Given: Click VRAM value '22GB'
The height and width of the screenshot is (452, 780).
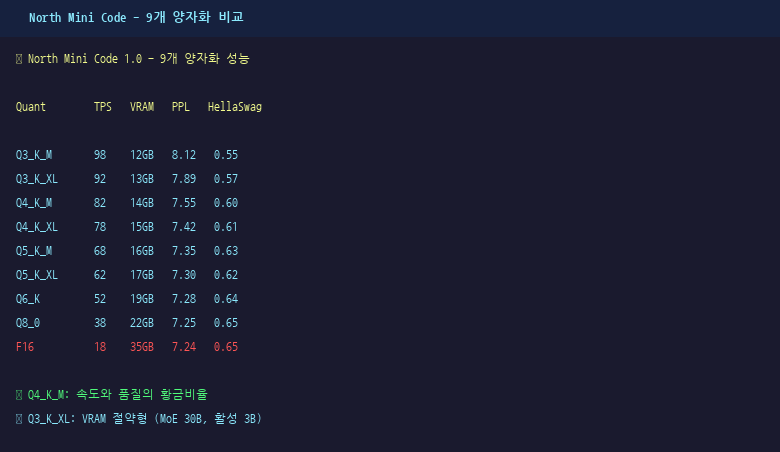Looking at the screenshot, I should (142, 323).
